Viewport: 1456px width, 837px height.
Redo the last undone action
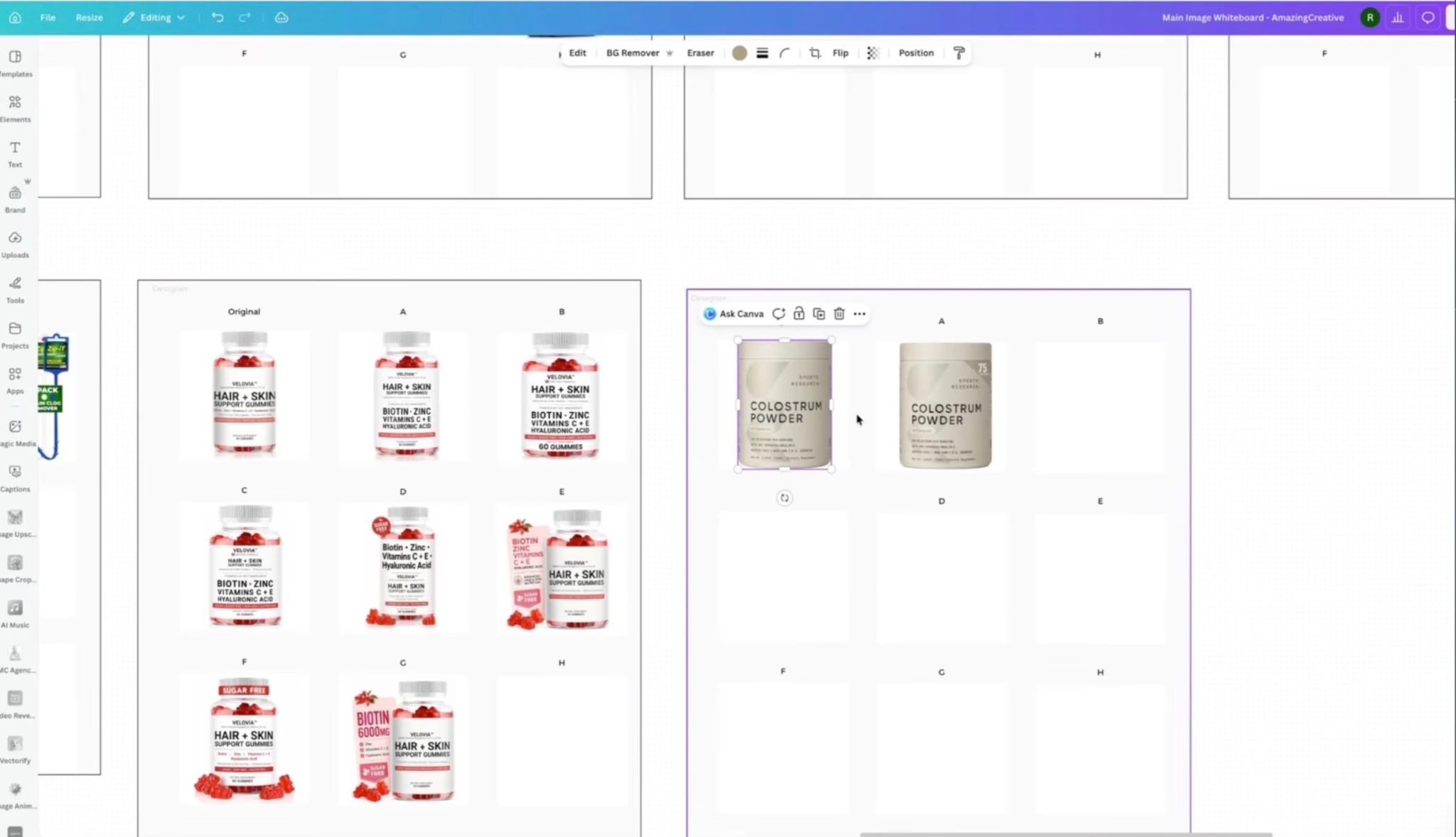point(245,18)
